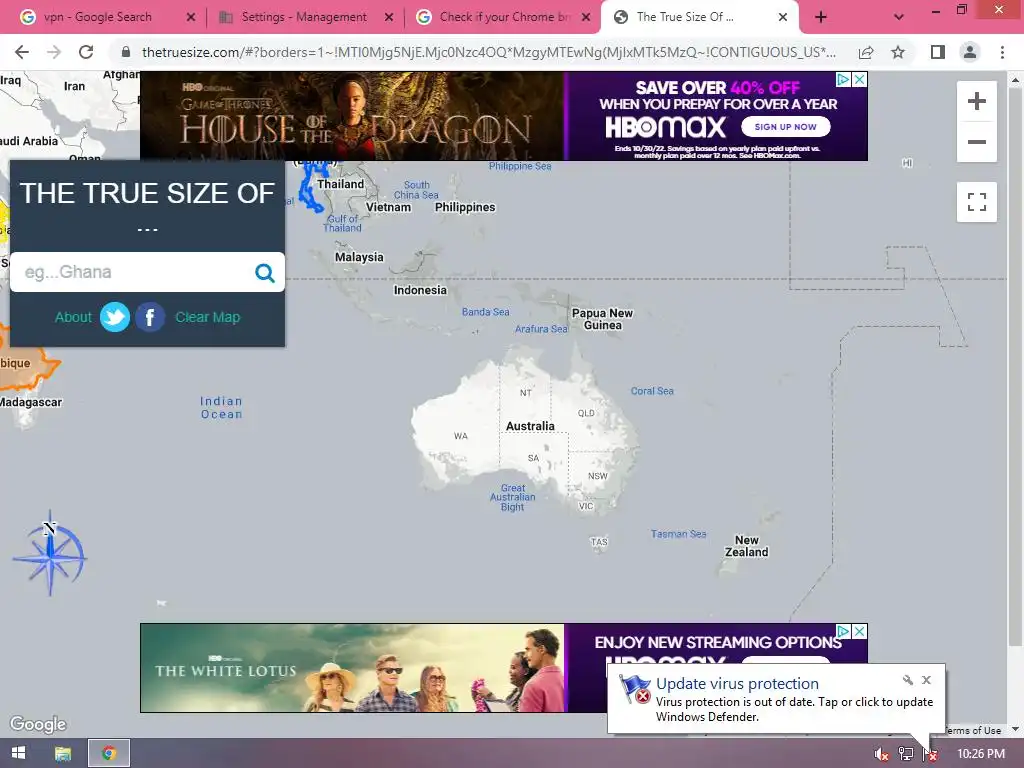Open Action Center flag tray icon

(930, 754)
